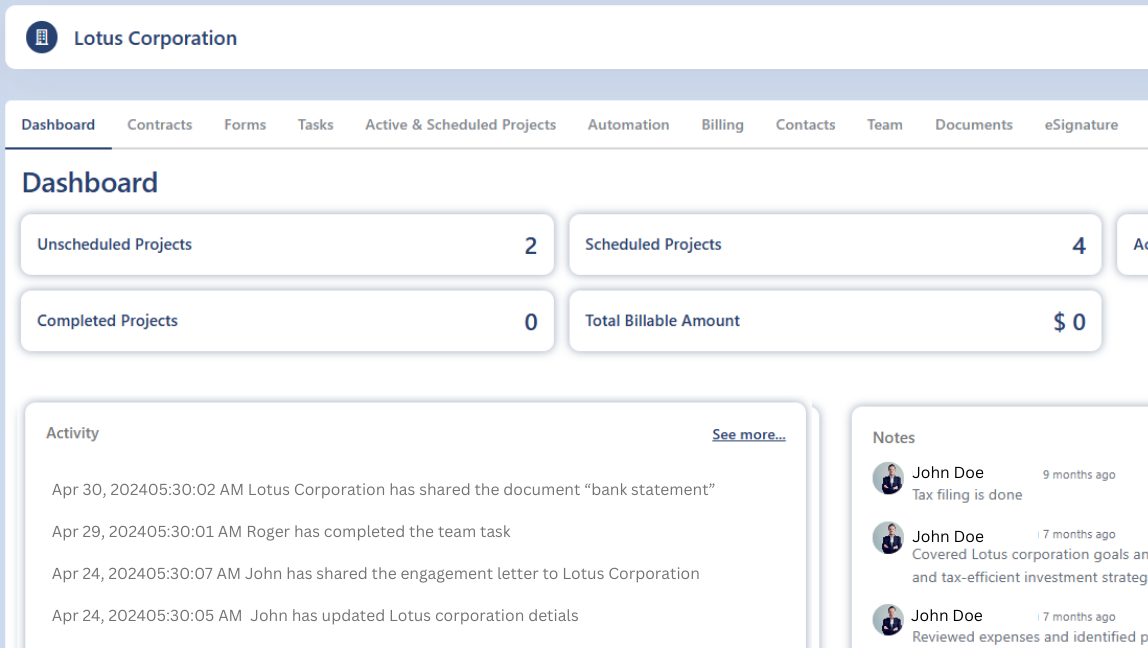Open the Scheduled Projects card

click(835, 245)
